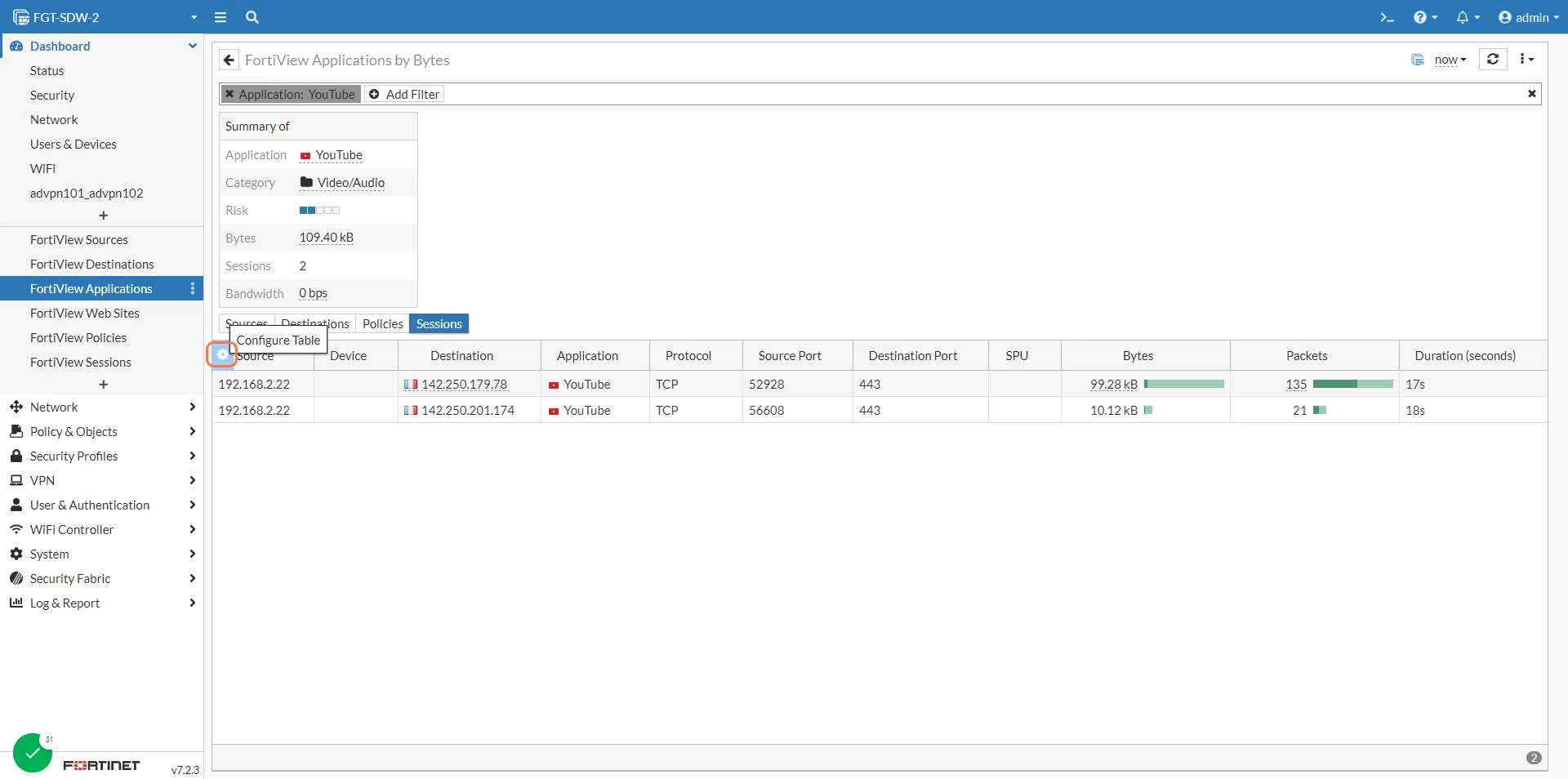The height and width of the screenshot is (779, 1568).
Task: Expand Policy & Objects menu
Action: pyautogui.click(x=101, y=431)
